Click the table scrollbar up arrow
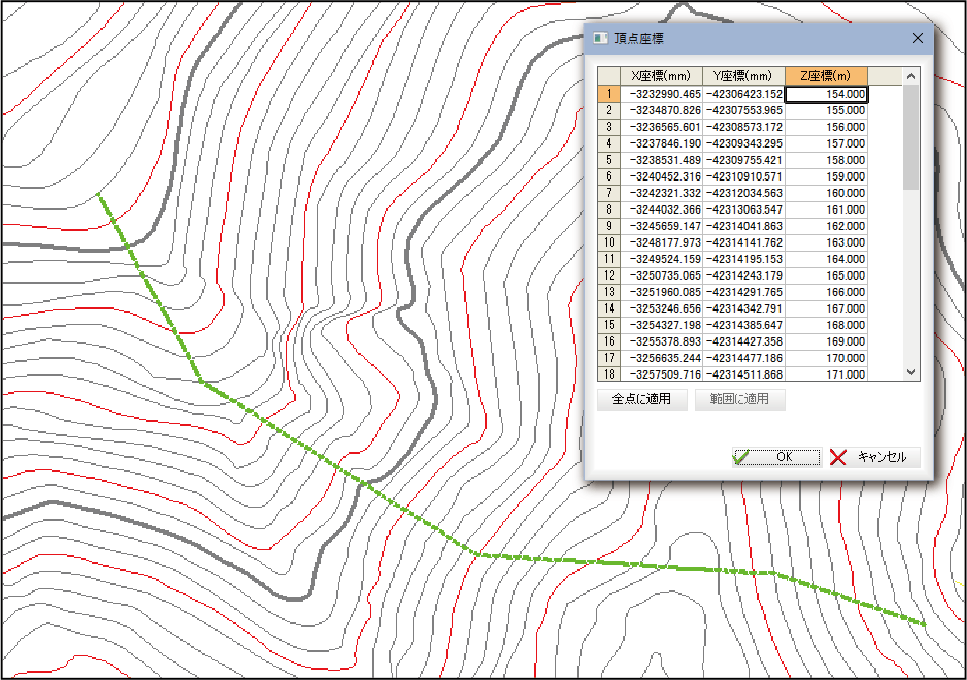 [911, 76]
